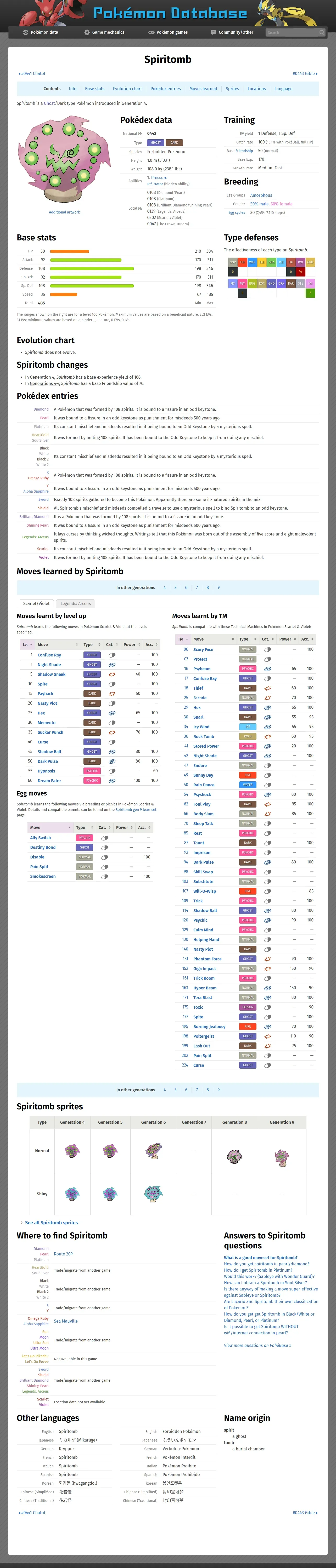
Task: Jump to Language in Contents bar
Action: (x=284, y=89)
